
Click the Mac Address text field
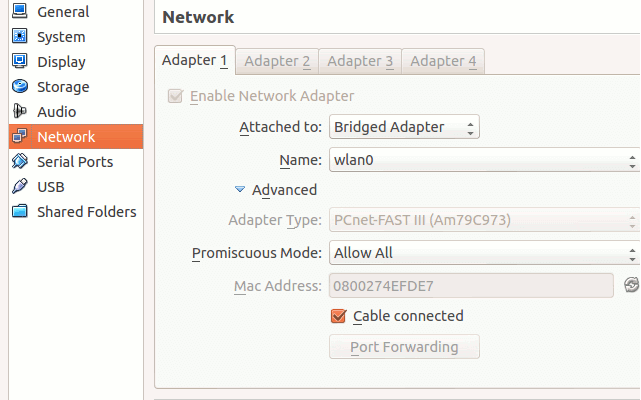[470, 286]
